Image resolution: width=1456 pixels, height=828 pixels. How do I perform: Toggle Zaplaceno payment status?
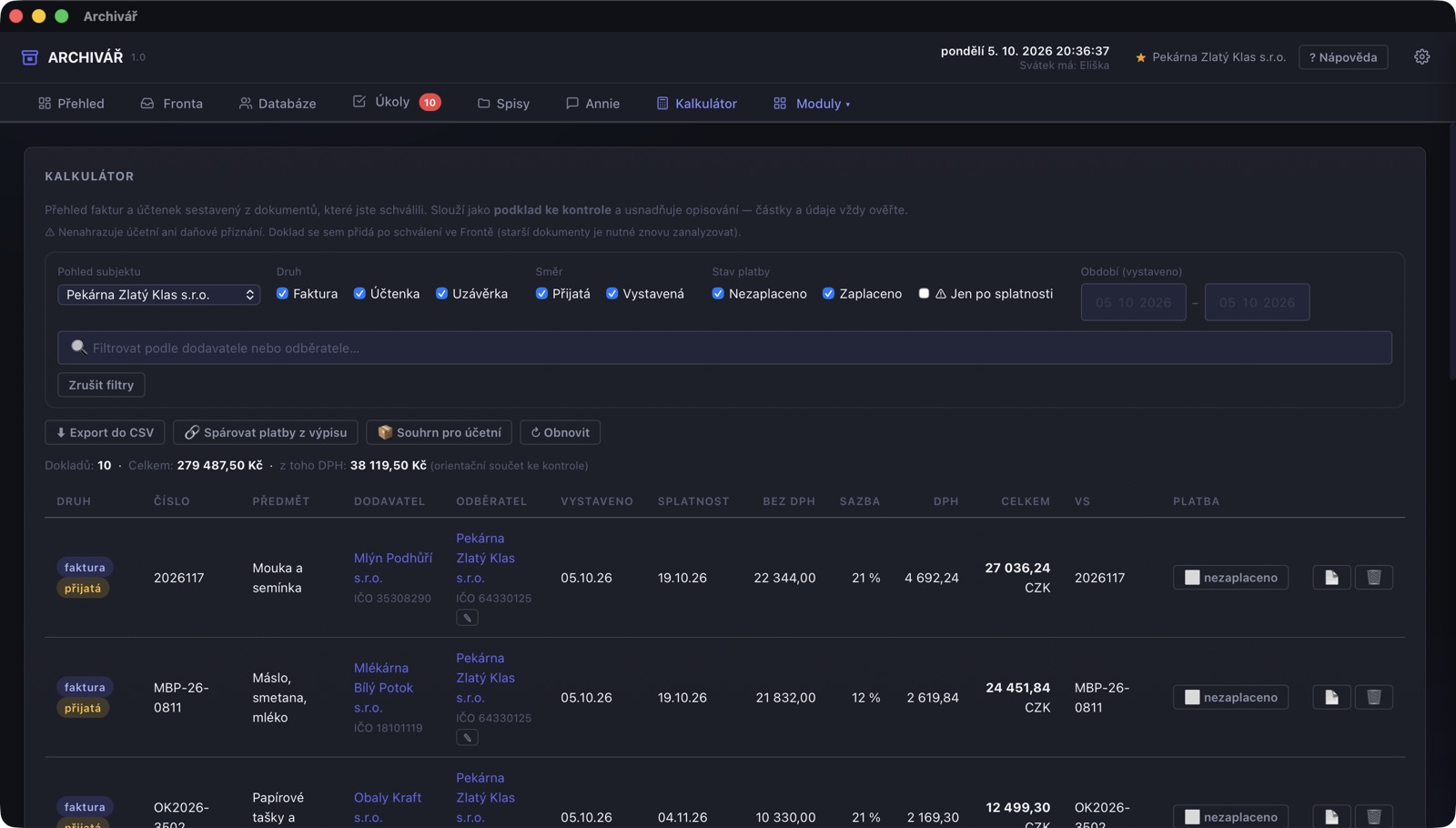pos(828,293)
